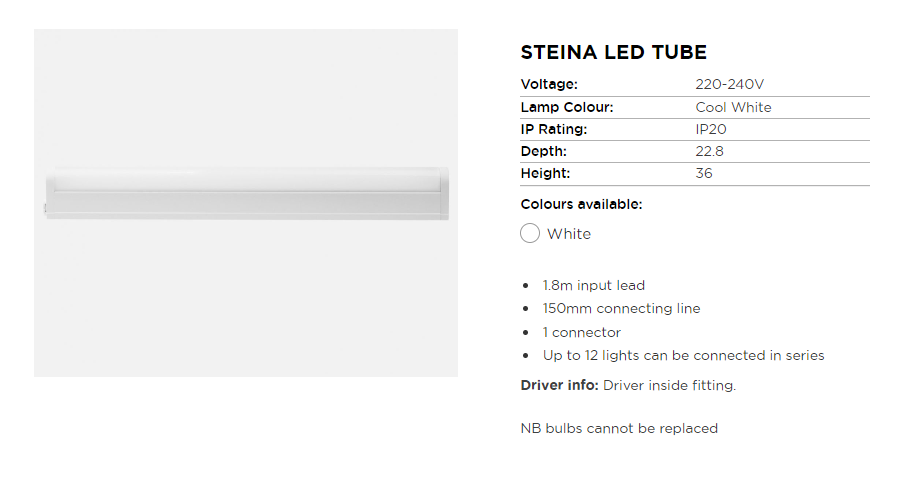This screenshot has width=912, height=502.
Task: Click the 1 connector bullet
Action: tap(582, 332)
